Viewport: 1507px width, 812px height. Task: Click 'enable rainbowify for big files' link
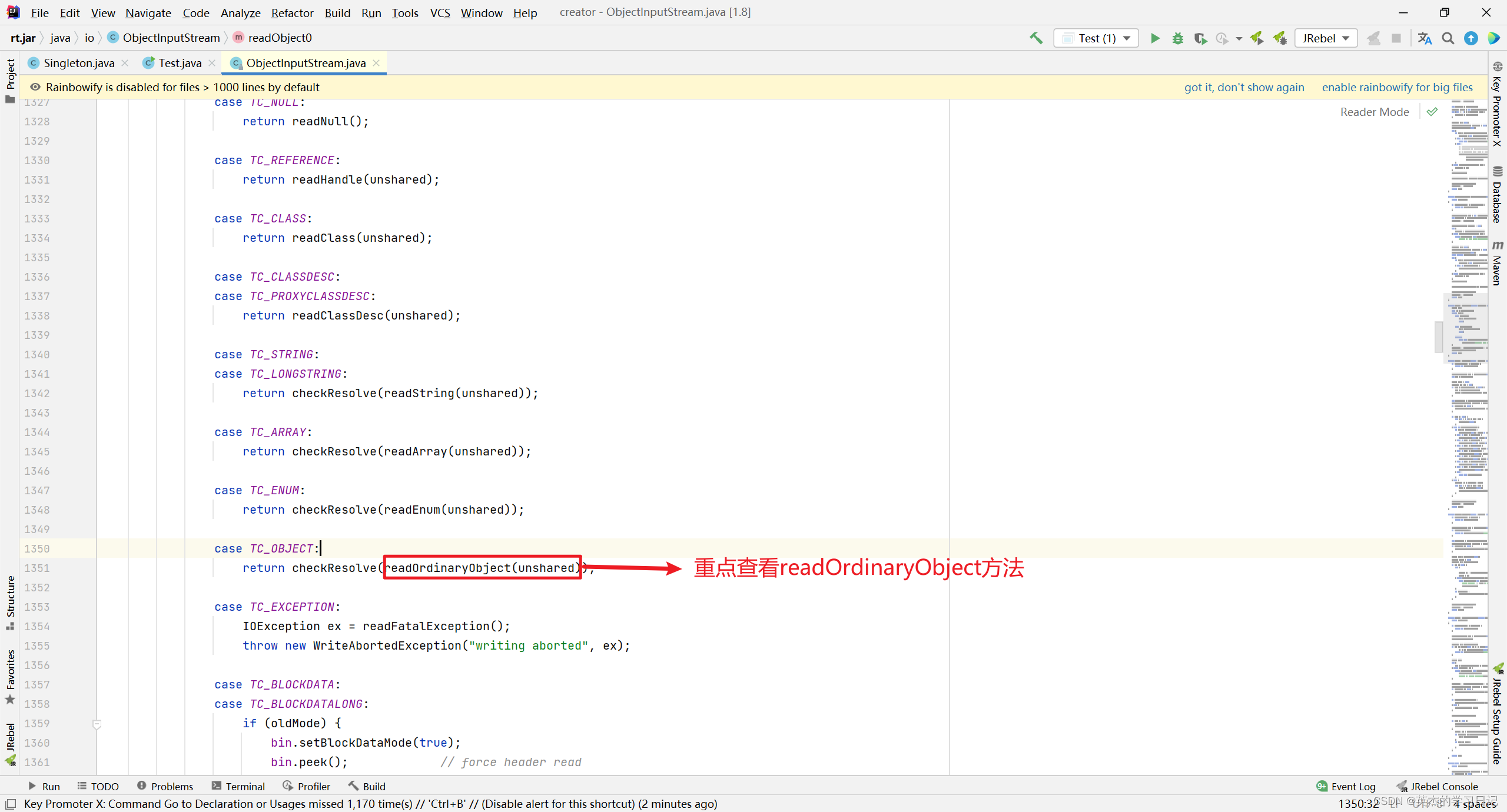1397,87
